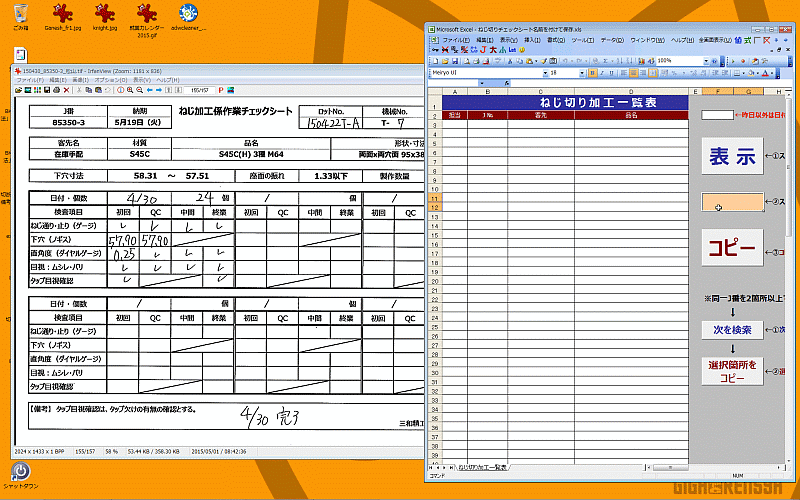Click the Zoom out magnifier in IrfanView

pos(140,90)
